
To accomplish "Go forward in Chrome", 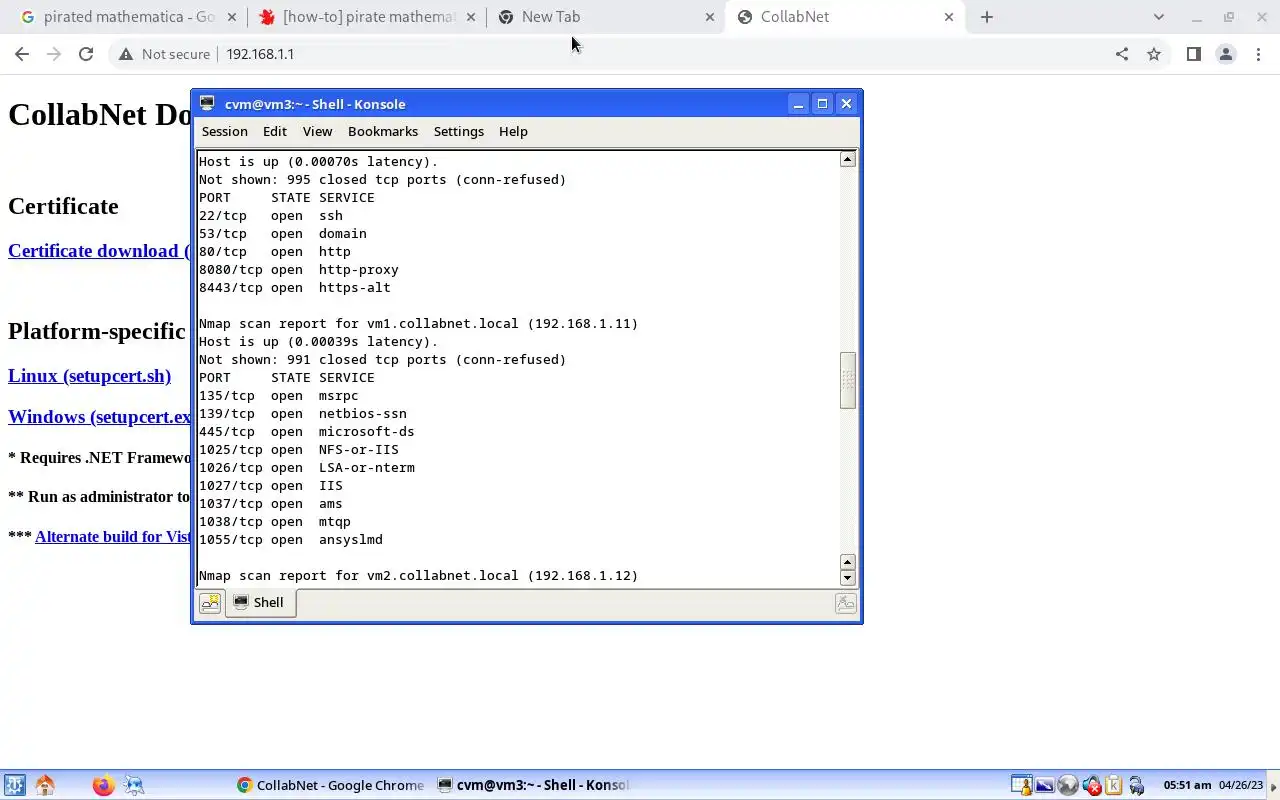I will point(54,54).
